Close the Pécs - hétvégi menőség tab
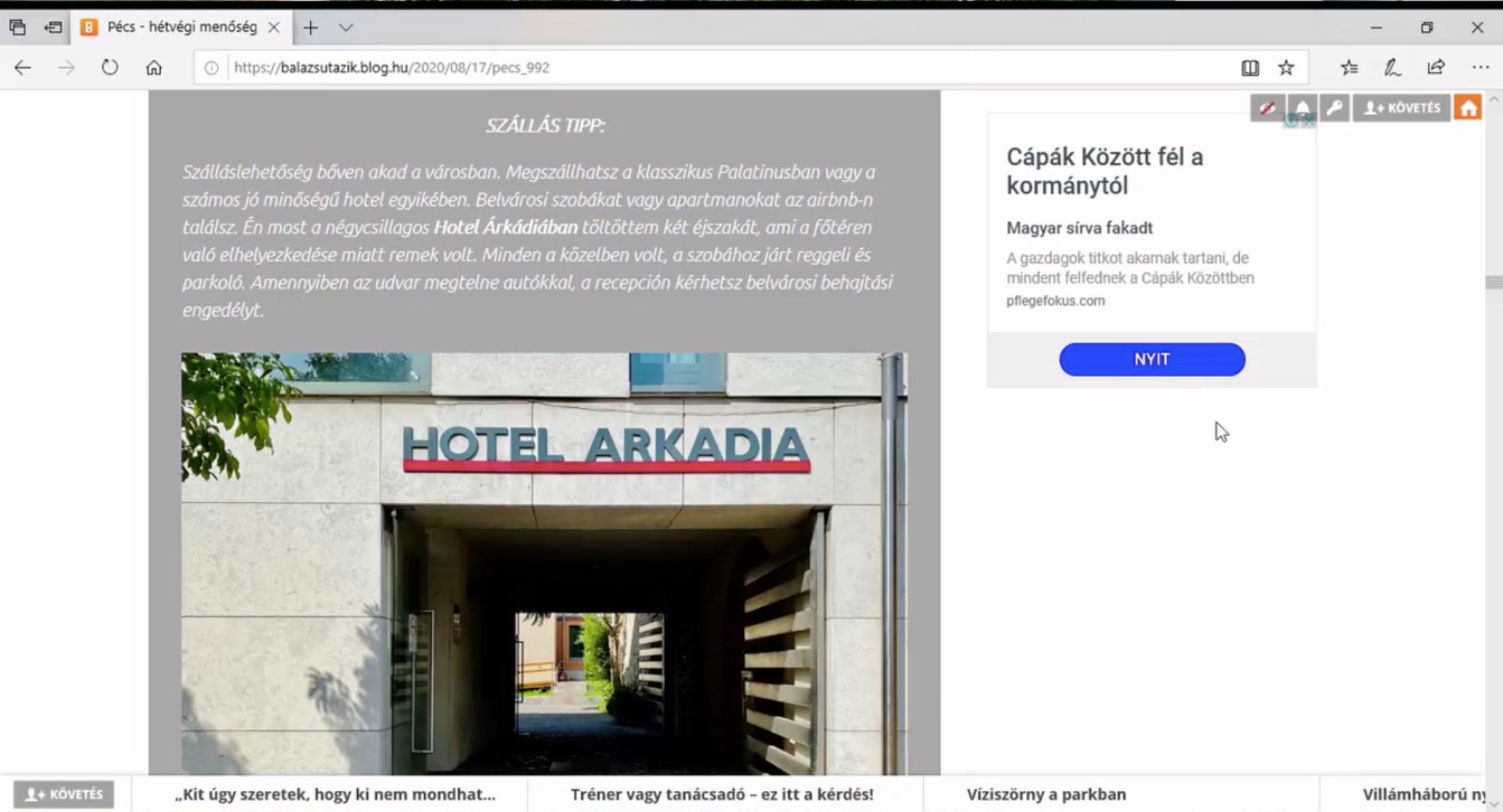Image resolution: width=1503 pixels, height=812 pixels. [274, 28]
